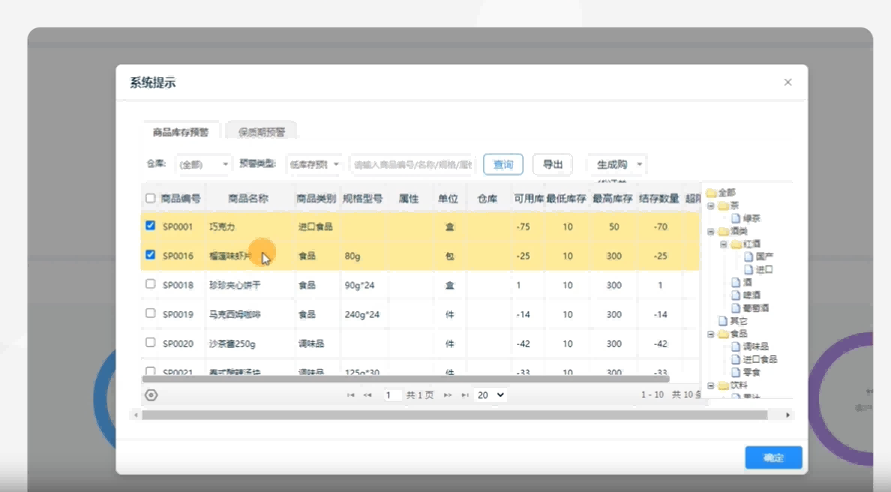The height and width of the screenshot is (492, 891).
Task: Sort by the 商品名称 column header
Action: click(248, 198)
